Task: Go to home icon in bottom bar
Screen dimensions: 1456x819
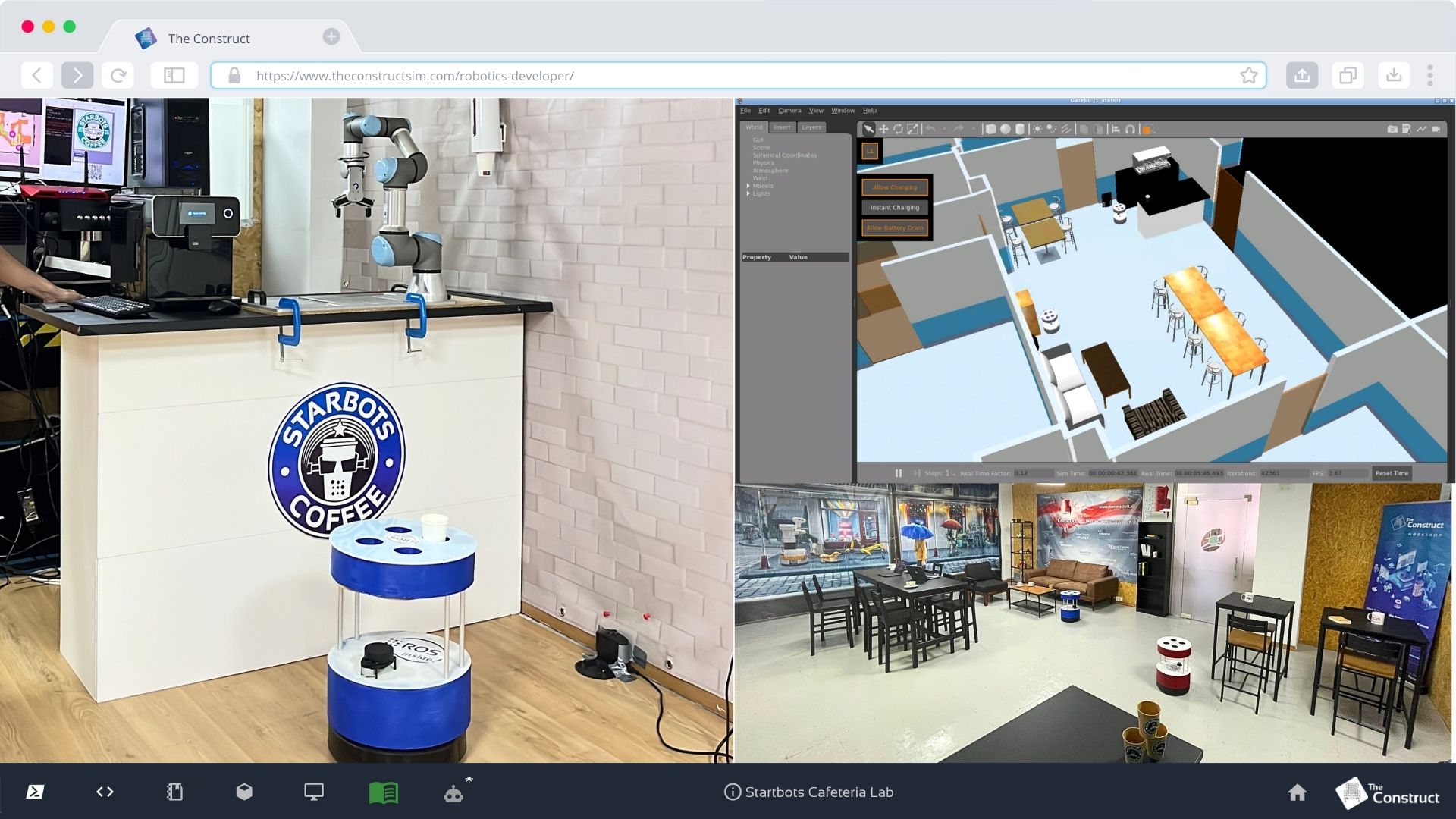Action: click(x=1298, y=792)
